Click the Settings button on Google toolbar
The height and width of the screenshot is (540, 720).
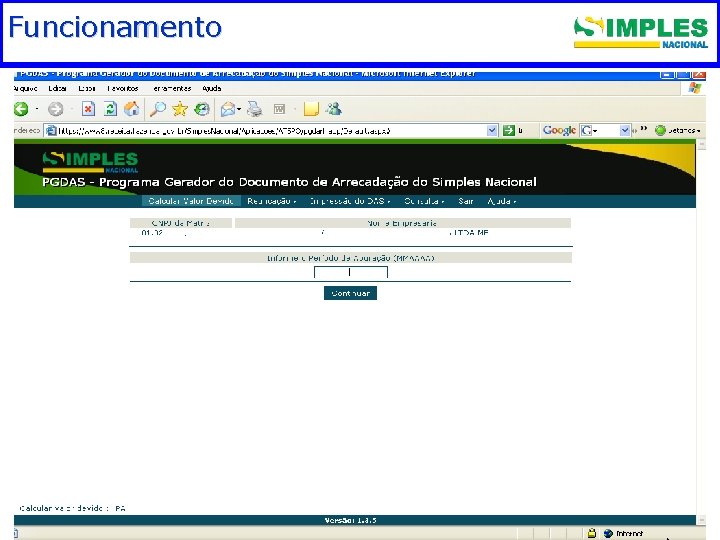(679, 130)
